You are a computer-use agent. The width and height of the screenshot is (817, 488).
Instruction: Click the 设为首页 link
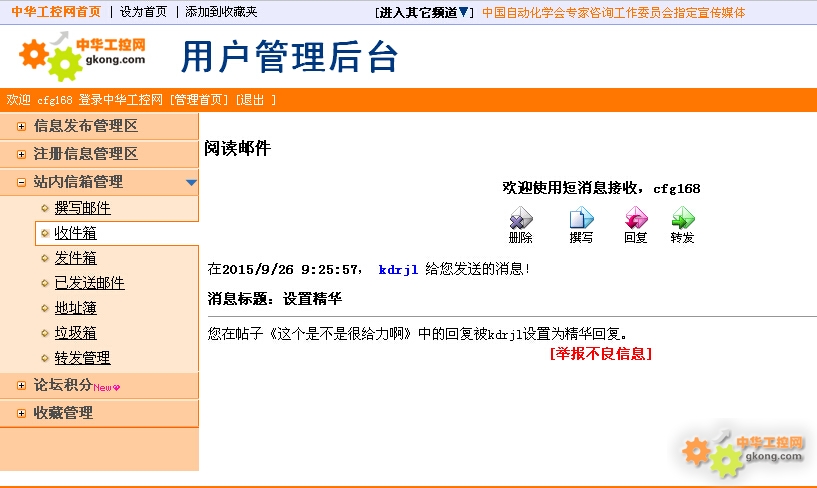click(143, 11)
